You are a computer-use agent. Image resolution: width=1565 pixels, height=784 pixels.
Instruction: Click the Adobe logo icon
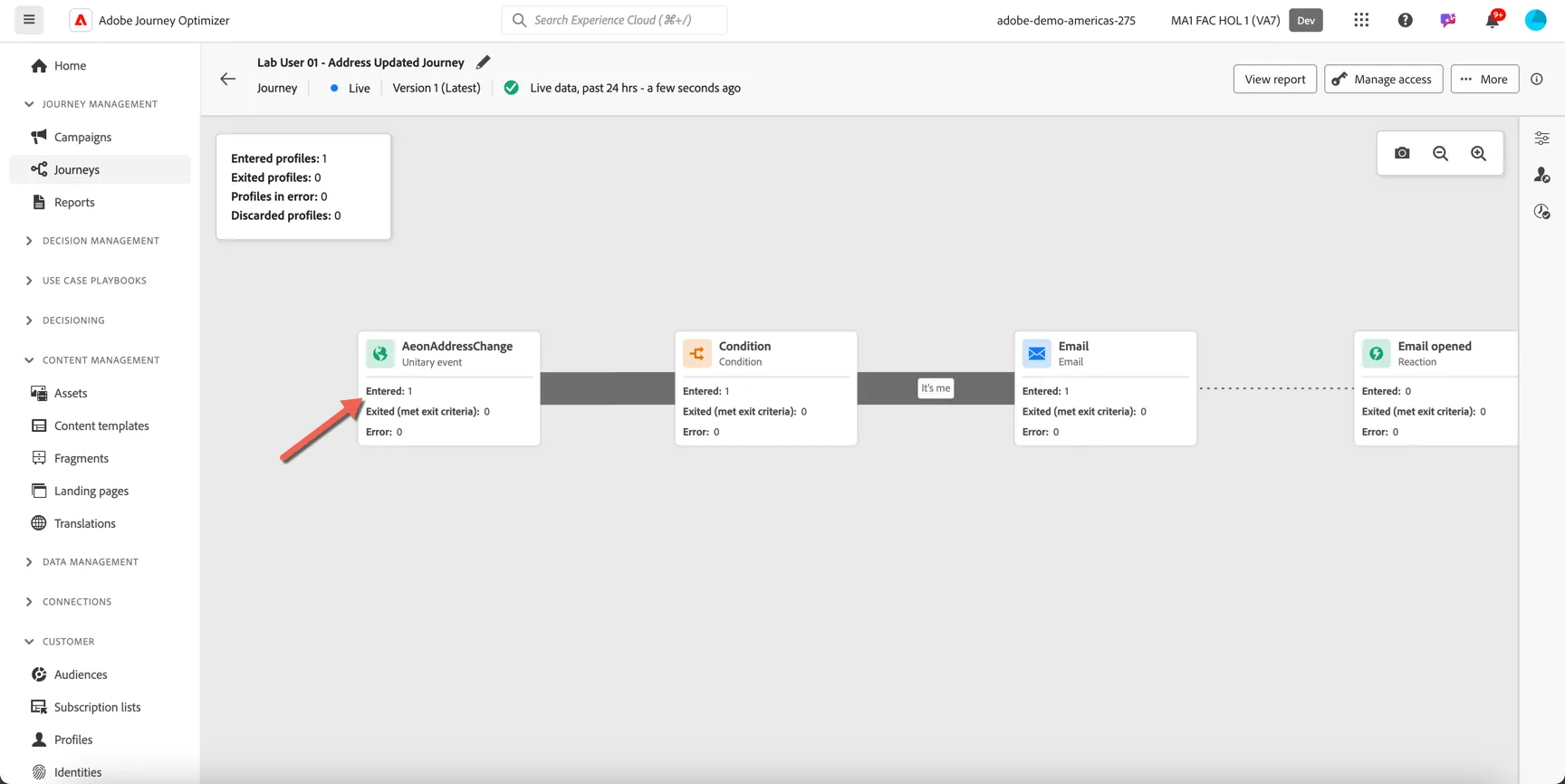[81, 20]
